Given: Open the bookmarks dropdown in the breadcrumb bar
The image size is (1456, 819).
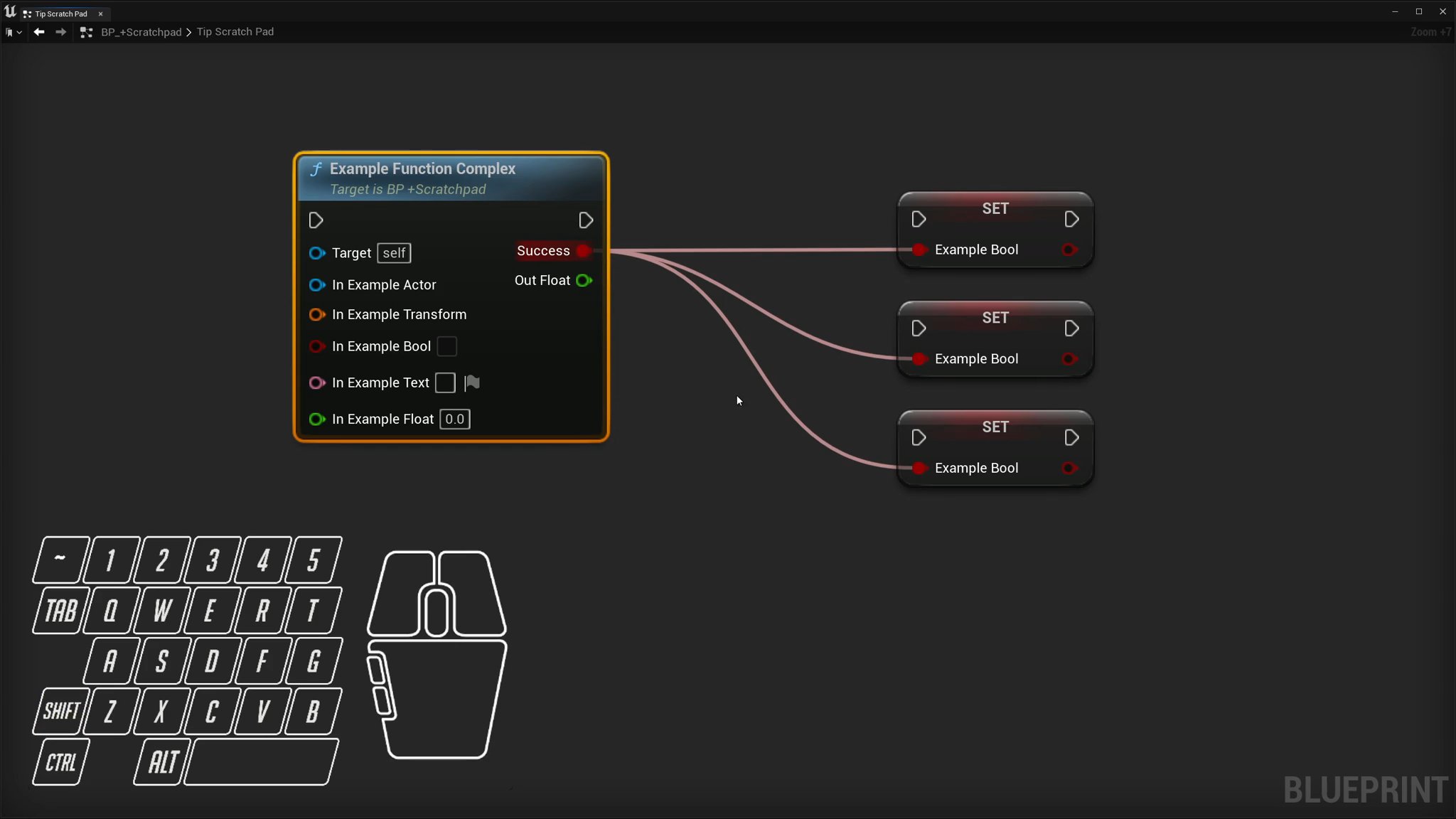Looking at the screenshot, I should click(x=13, y=32).
